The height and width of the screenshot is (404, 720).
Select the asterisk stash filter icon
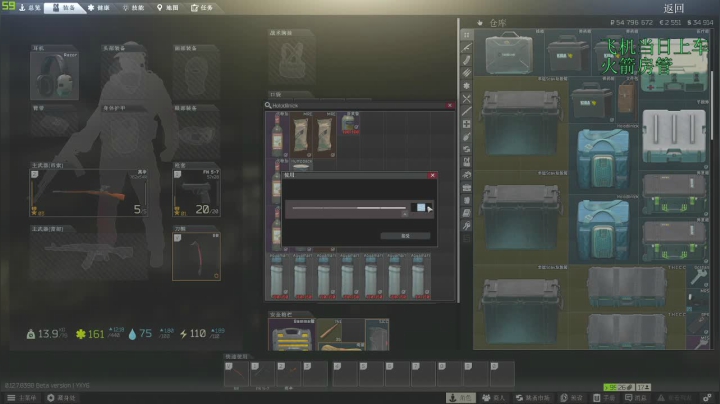tap(467, 86)
